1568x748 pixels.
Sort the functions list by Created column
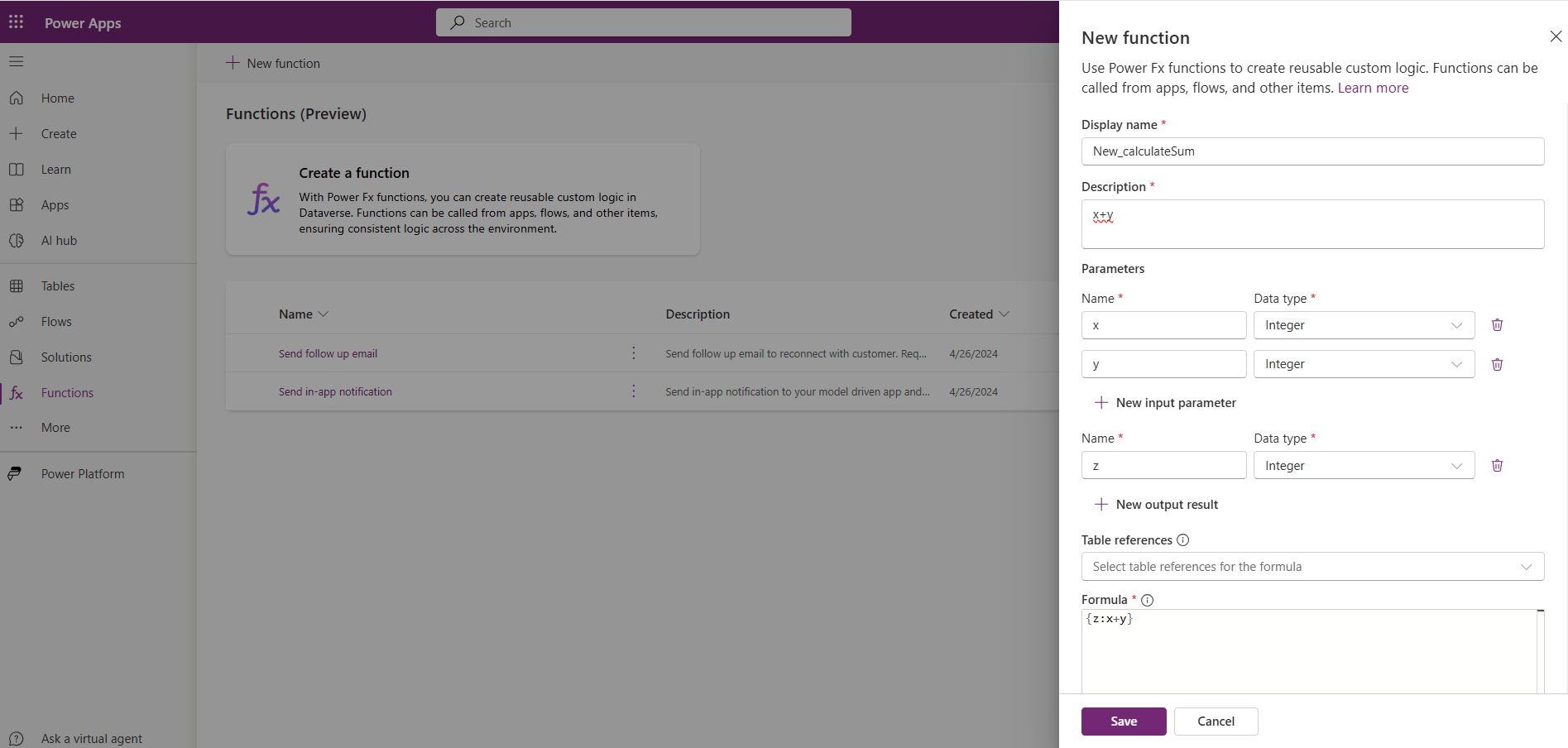[x=978, y=314]
